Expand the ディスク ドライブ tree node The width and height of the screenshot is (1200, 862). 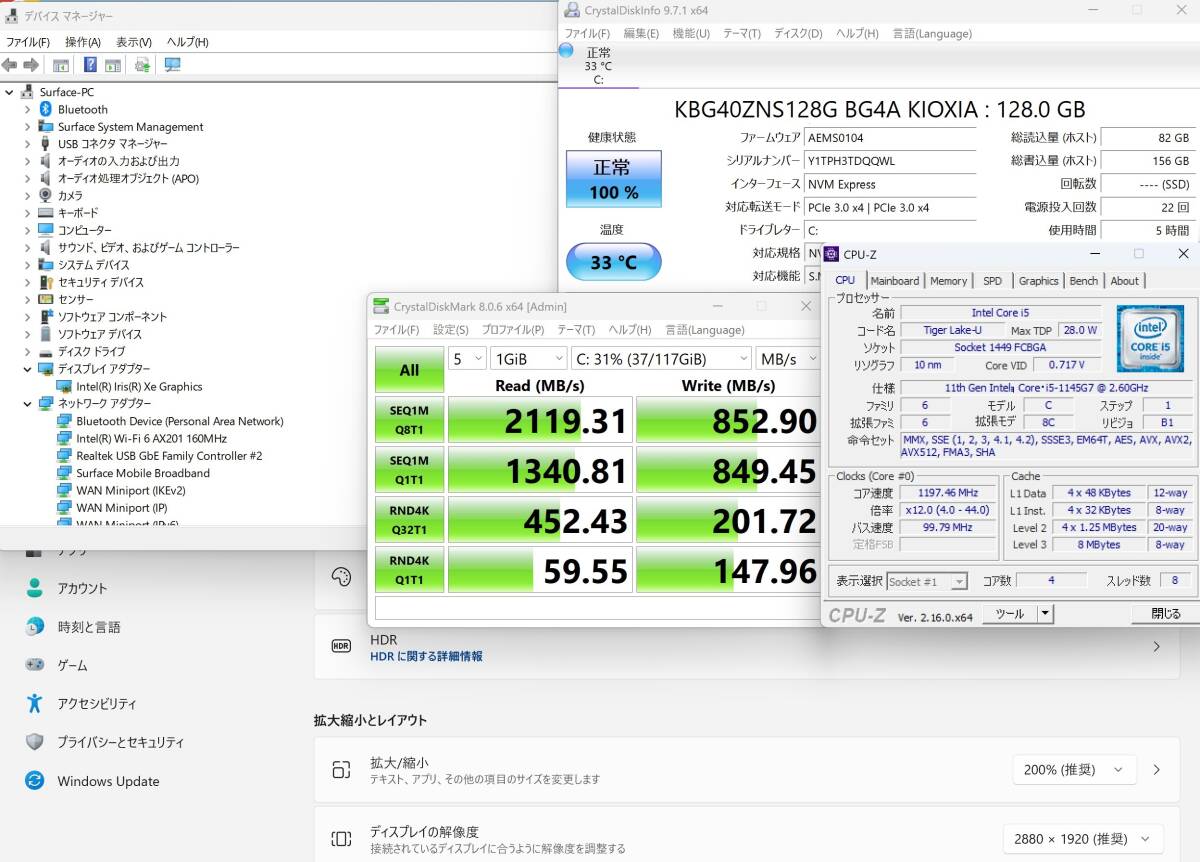[27, 352]
